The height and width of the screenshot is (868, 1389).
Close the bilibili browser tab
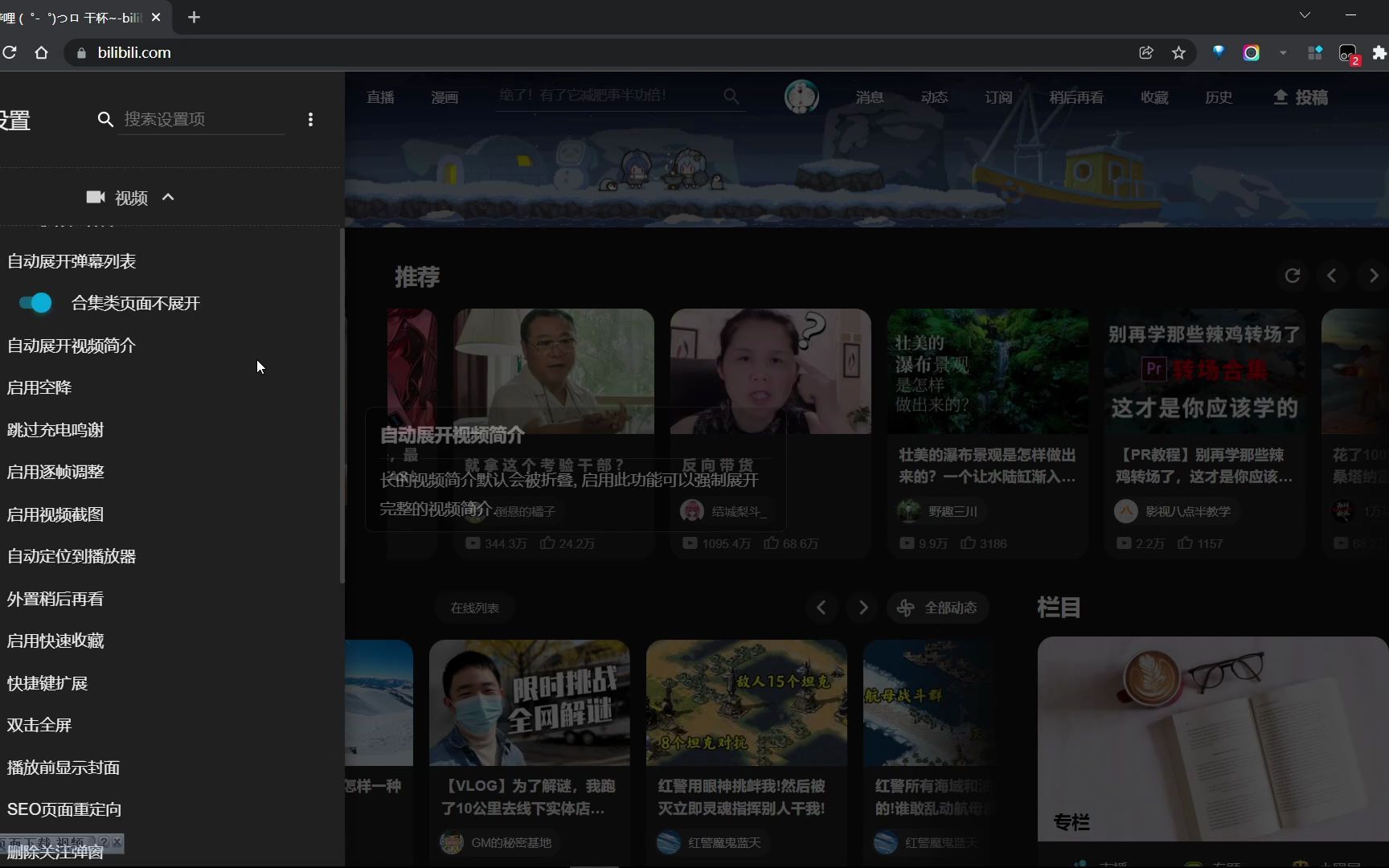pos(156,17)
